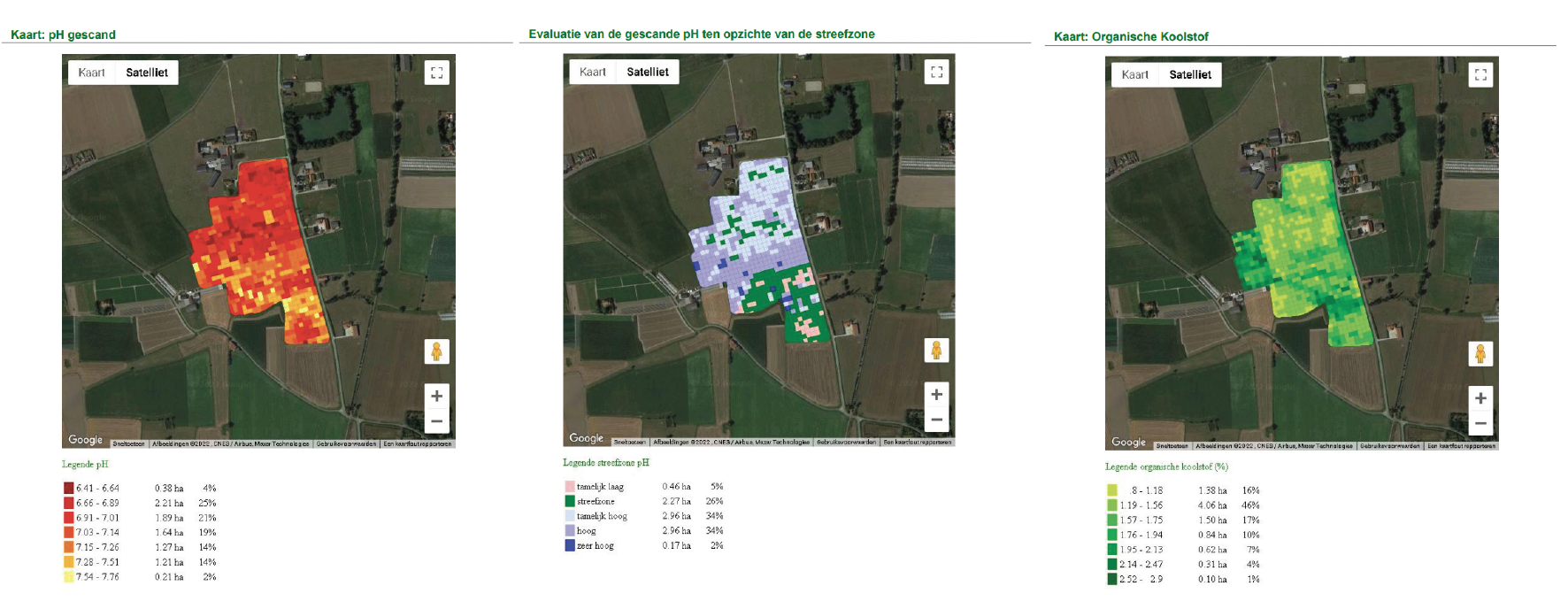Zoom in on the pH gescand map
1568x609 pixels.
(436, 397)
